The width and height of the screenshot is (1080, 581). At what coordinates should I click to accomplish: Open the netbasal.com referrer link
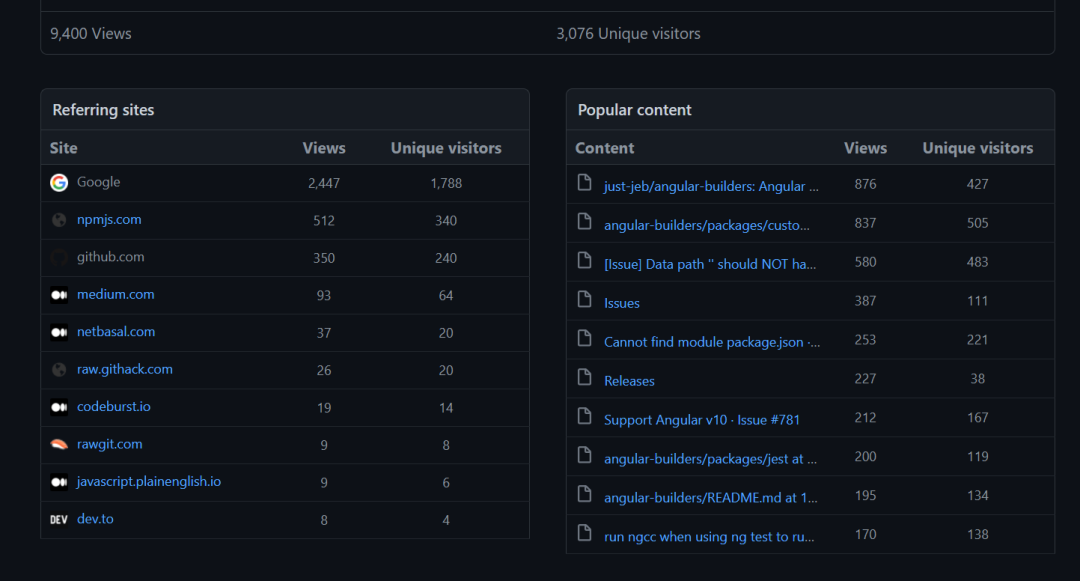[116, 332]
